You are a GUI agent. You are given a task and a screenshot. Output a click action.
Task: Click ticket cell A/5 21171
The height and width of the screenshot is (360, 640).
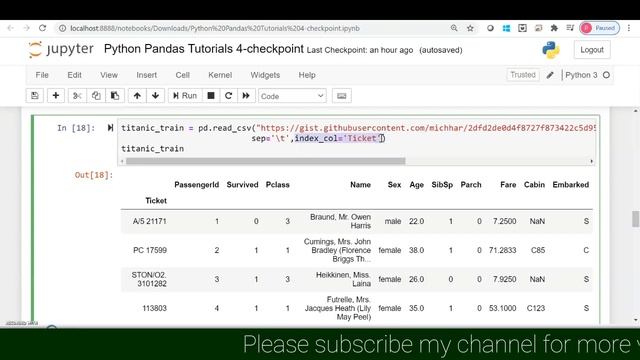point(149,221)
